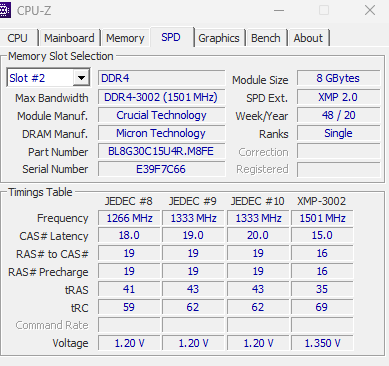
Task: Click the XMP-3002 column header
Action: tap(322, 201)
